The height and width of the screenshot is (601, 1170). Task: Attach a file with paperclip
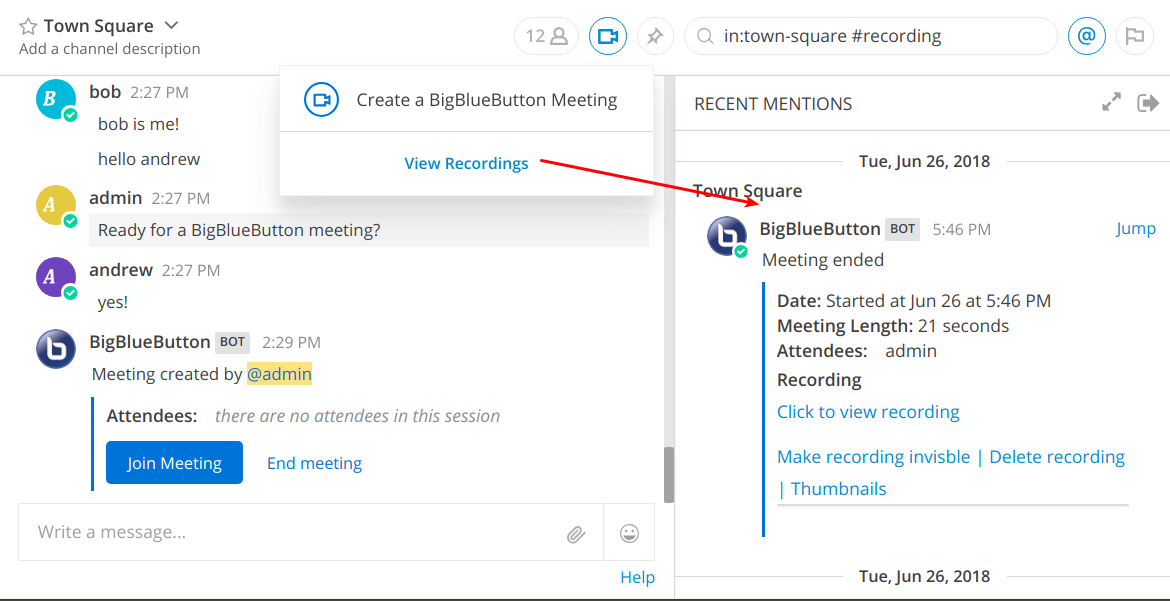coord(575,533)
